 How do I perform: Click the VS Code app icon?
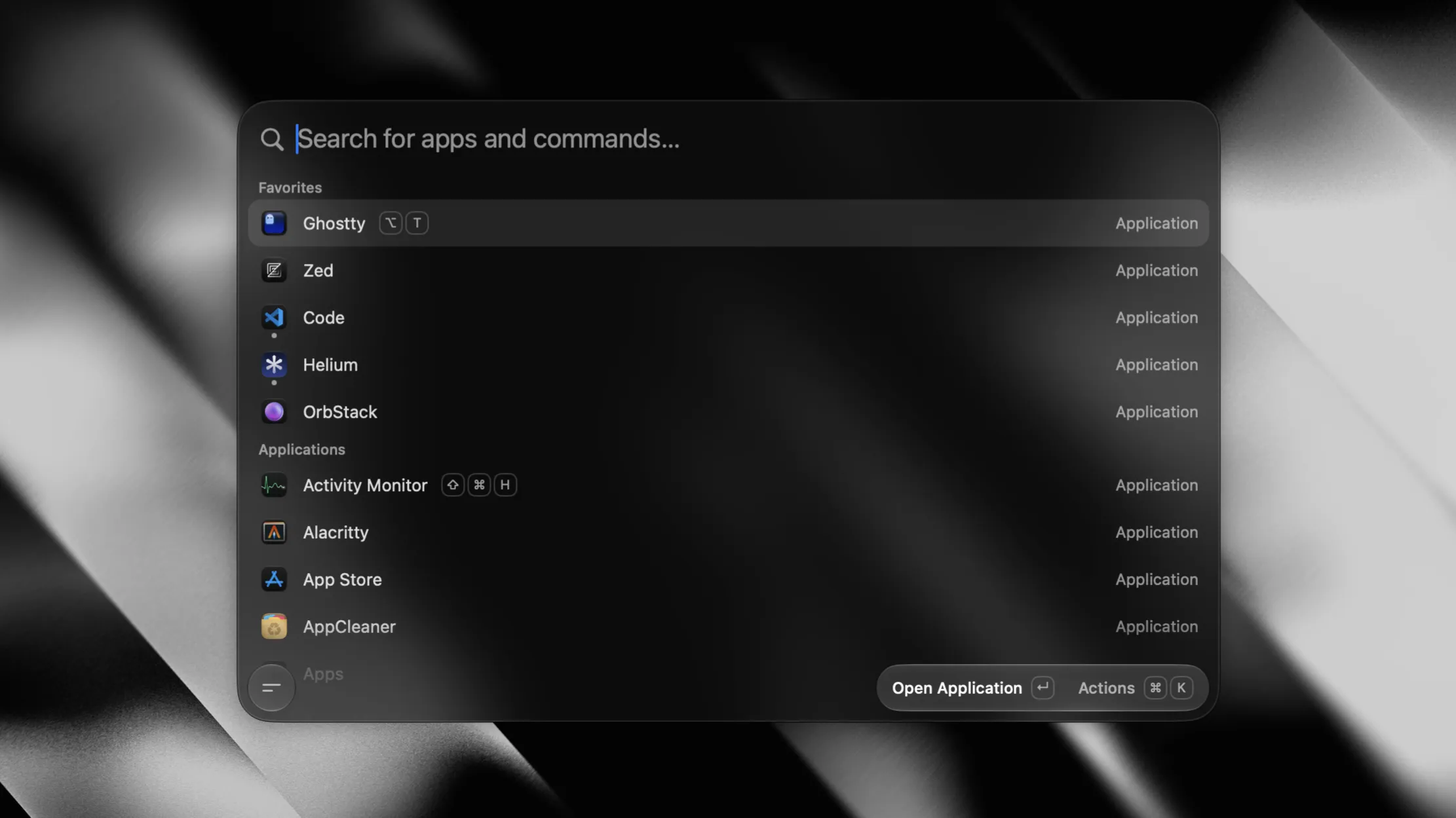click(x=274, y=318)
